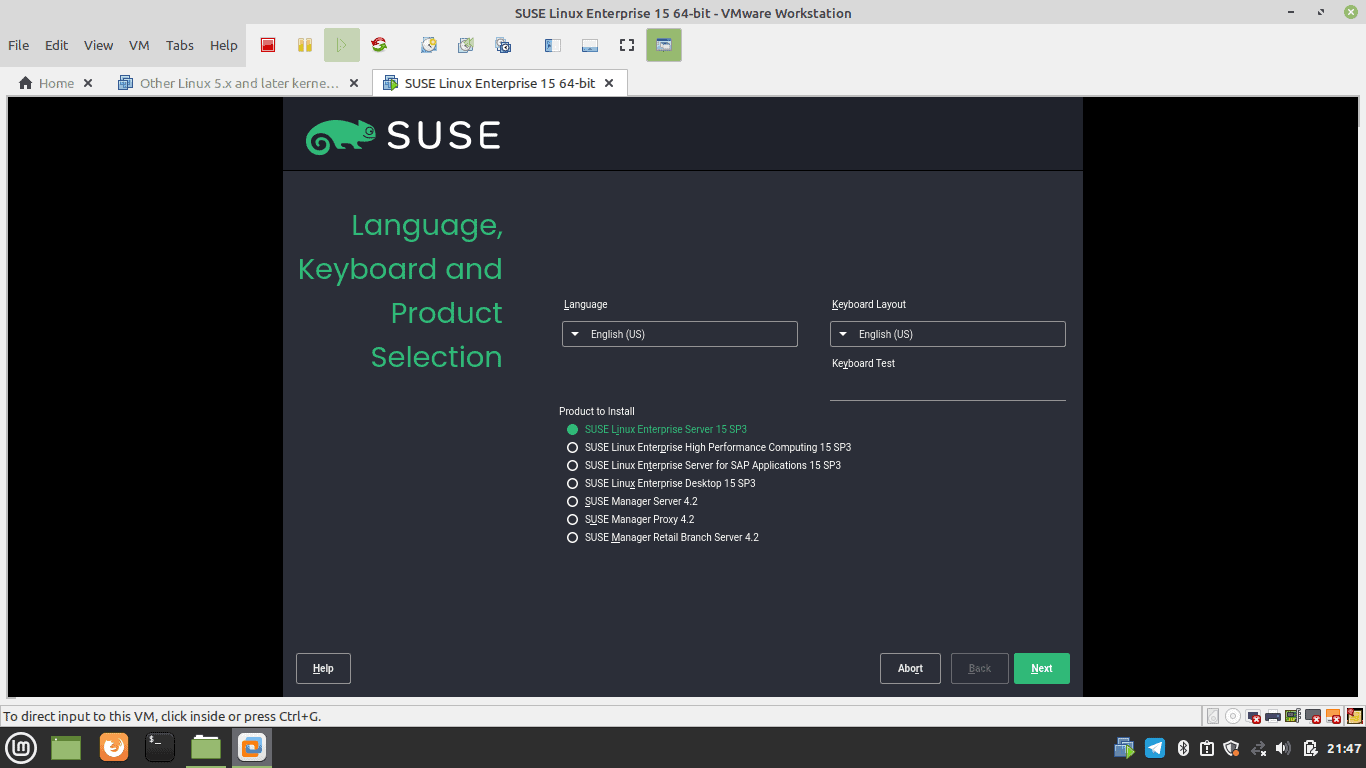
Task: Open the Language dropdown
Action: coord(680,334)
